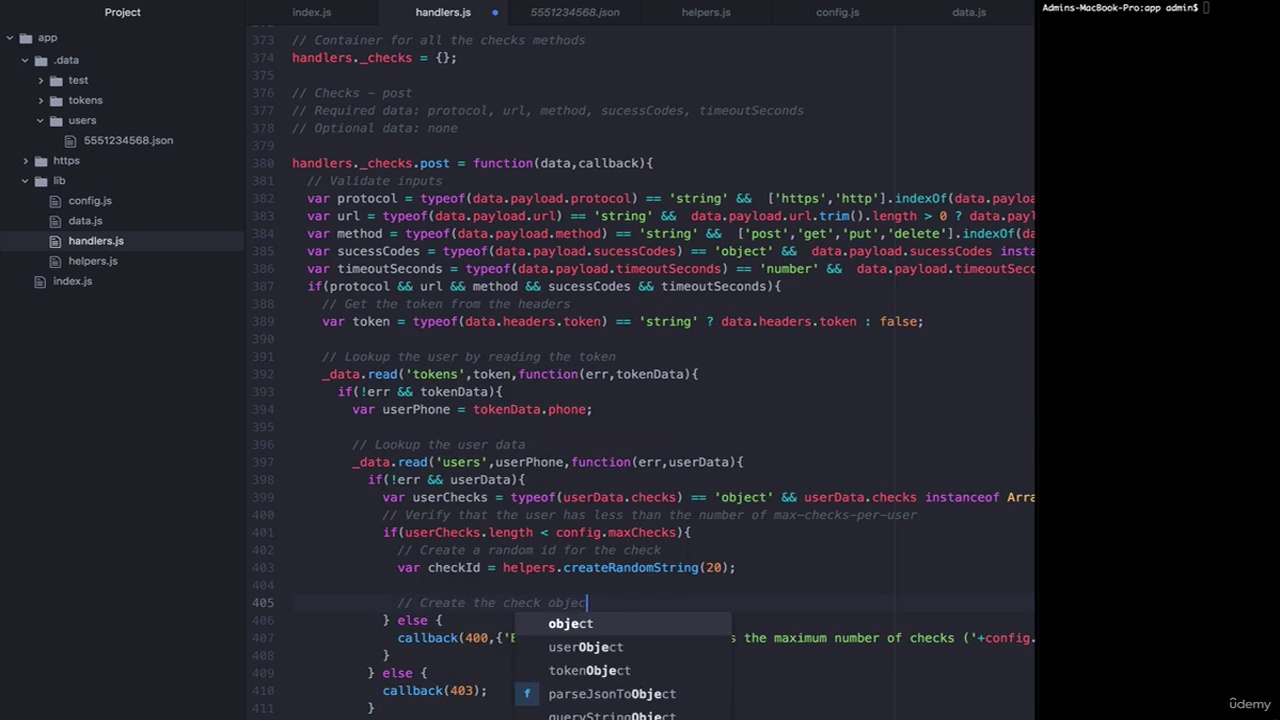Switch to the index.js tab
The width and height of the screenshot is (1280, 720).
tap(311, 12)
